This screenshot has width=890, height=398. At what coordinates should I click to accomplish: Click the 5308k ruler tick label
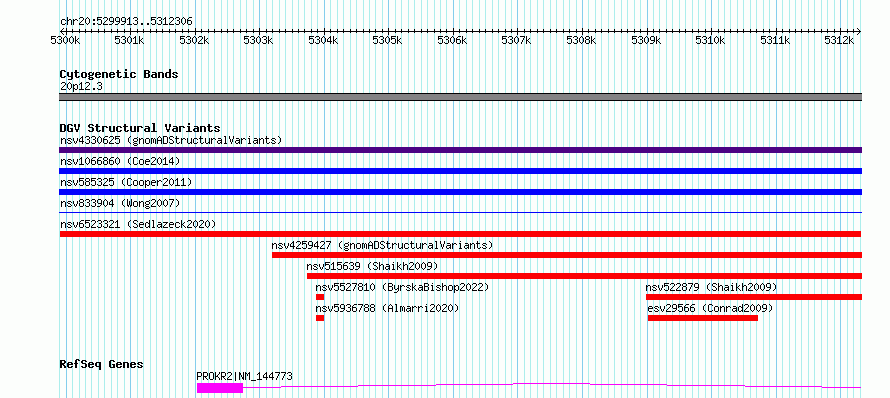[x=582, y=40]
